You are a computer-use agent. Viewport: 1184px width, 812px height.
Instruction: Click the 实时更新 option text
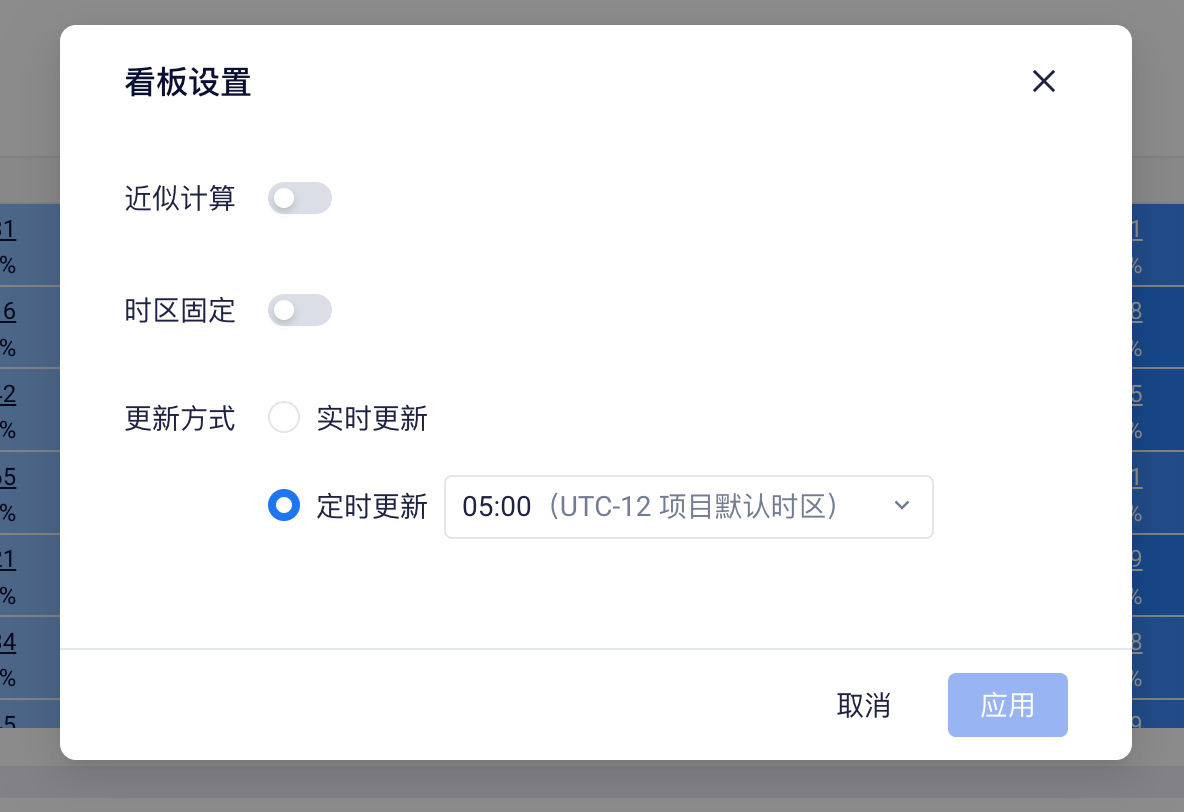point(372,418)
